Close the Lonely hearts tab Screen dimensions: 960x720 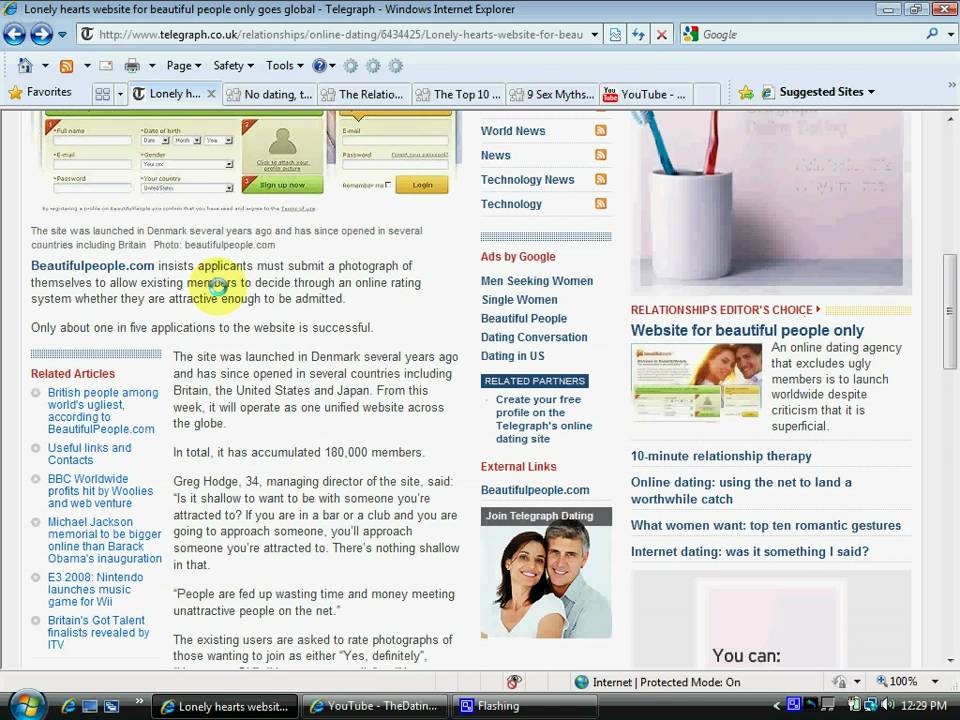(211, 94)
